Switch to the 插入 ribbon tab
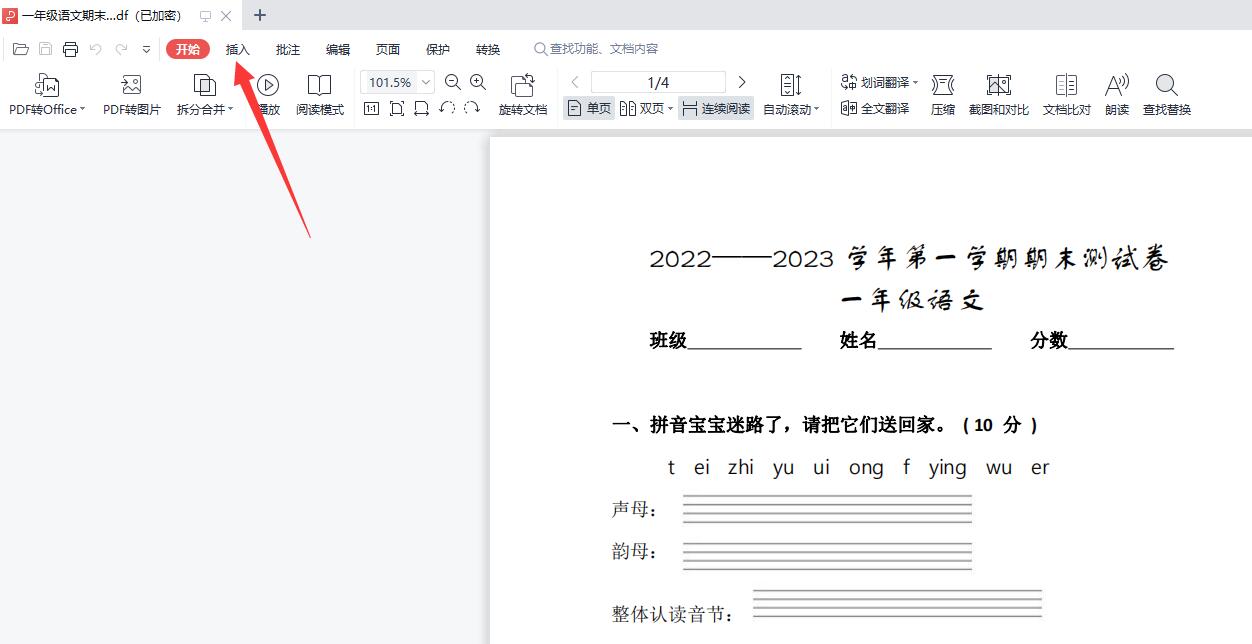 click(x=237, y=48)
